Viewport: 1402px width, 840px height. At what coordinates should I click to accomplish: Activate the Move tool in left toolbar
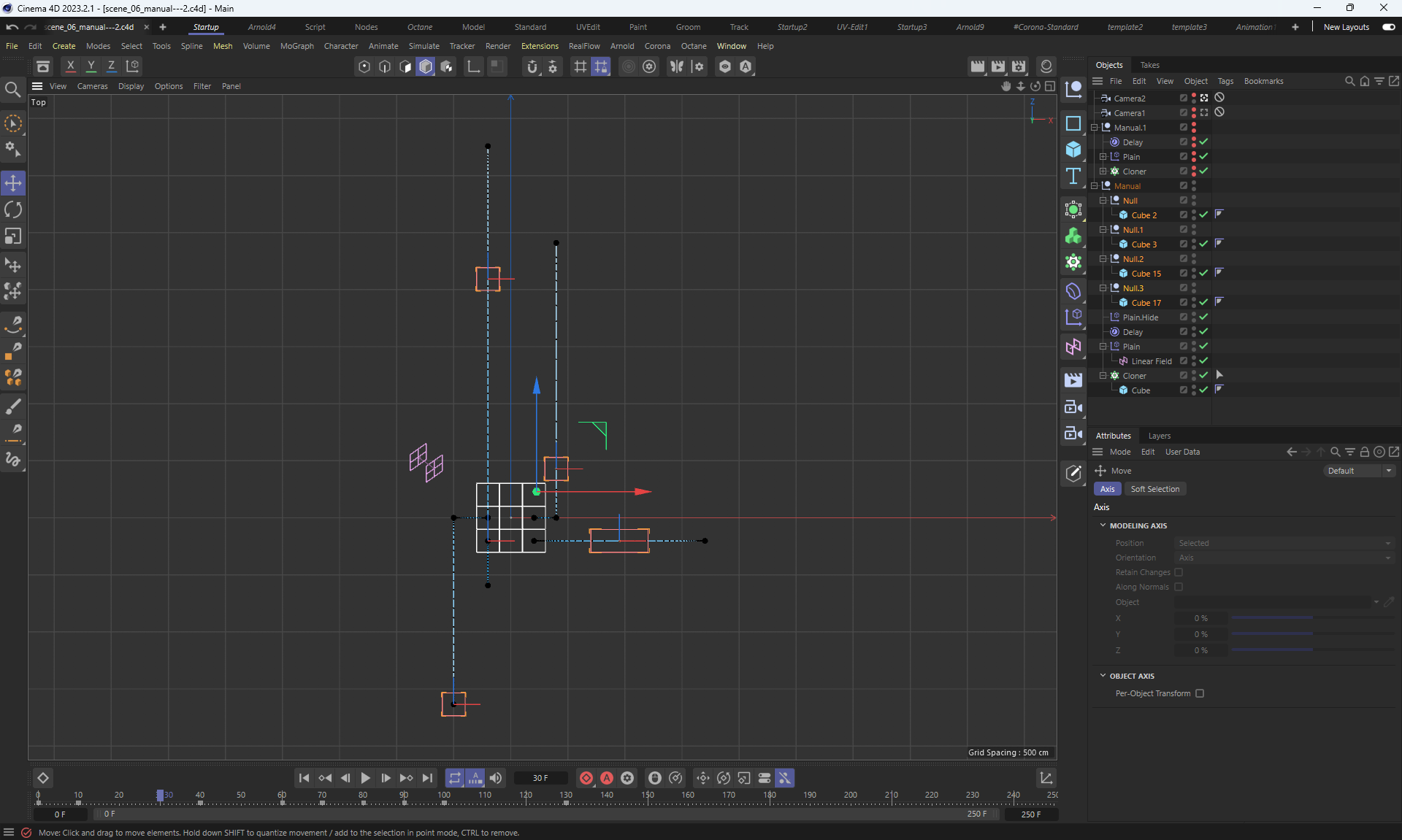pos(13,182)
